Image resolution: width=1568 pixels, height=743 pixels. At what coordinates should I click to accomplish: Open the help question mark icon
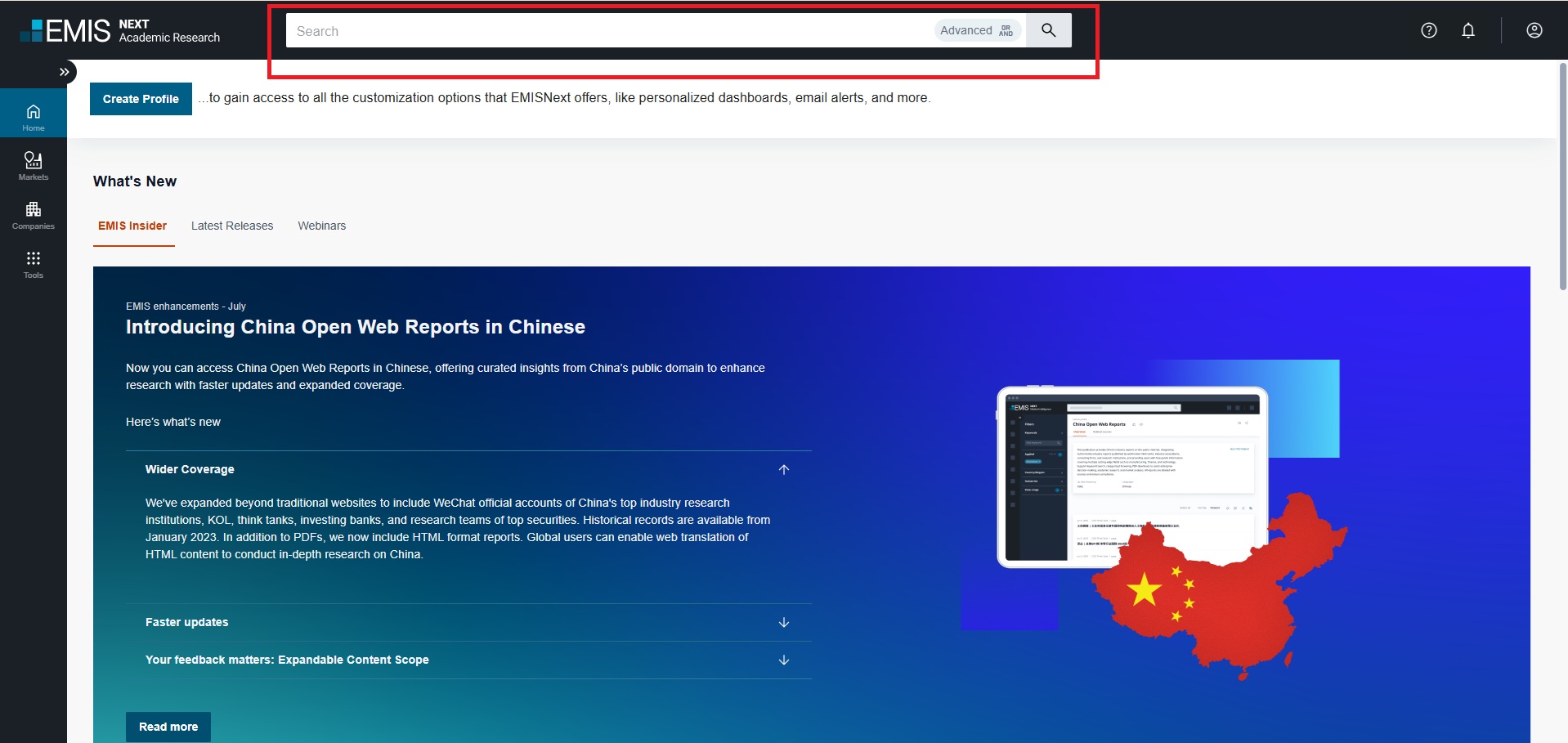tap(1428, 30)
